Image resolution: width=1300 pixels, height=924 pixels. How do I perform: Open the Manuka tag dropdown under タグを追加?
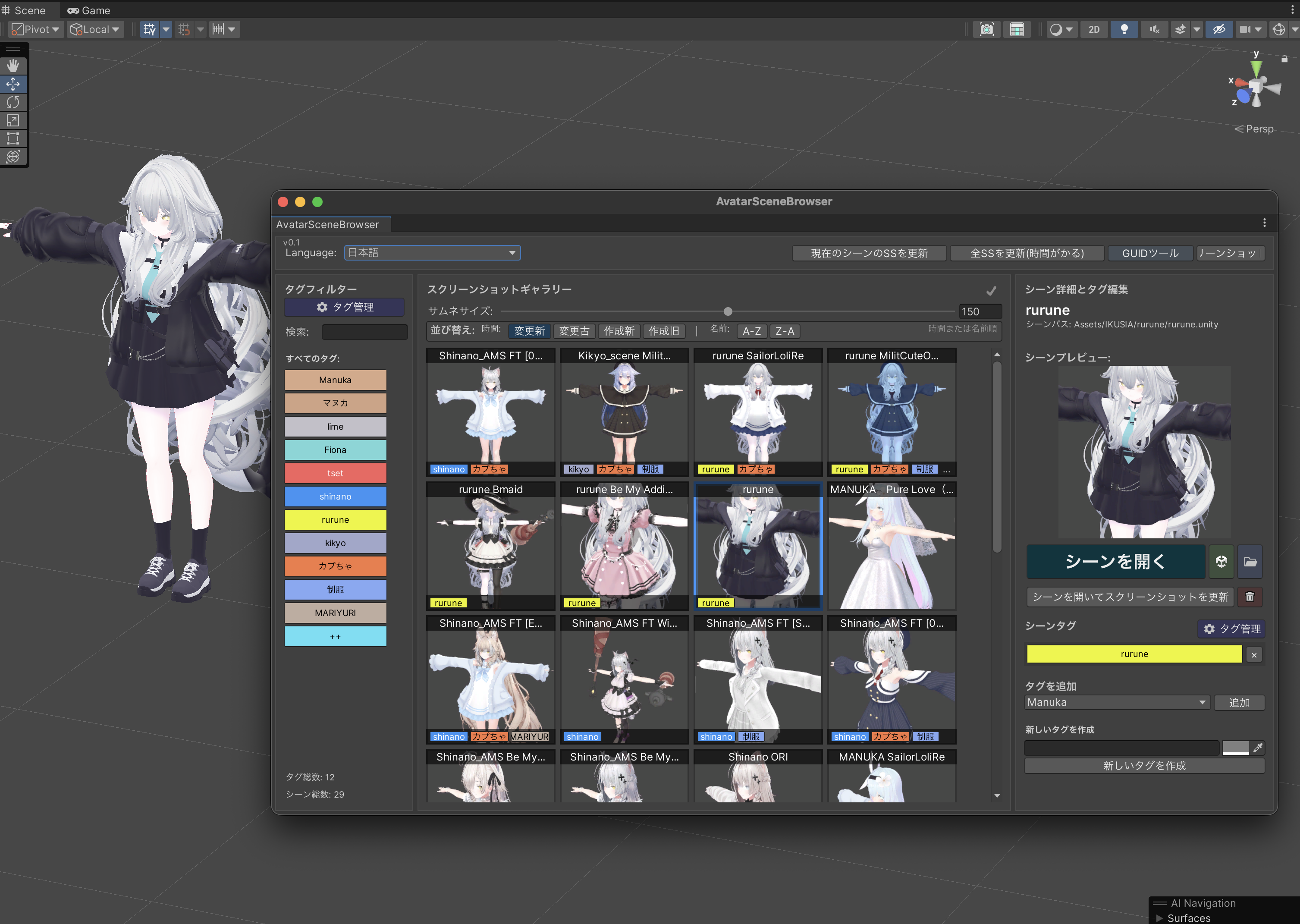[1116, 702]
